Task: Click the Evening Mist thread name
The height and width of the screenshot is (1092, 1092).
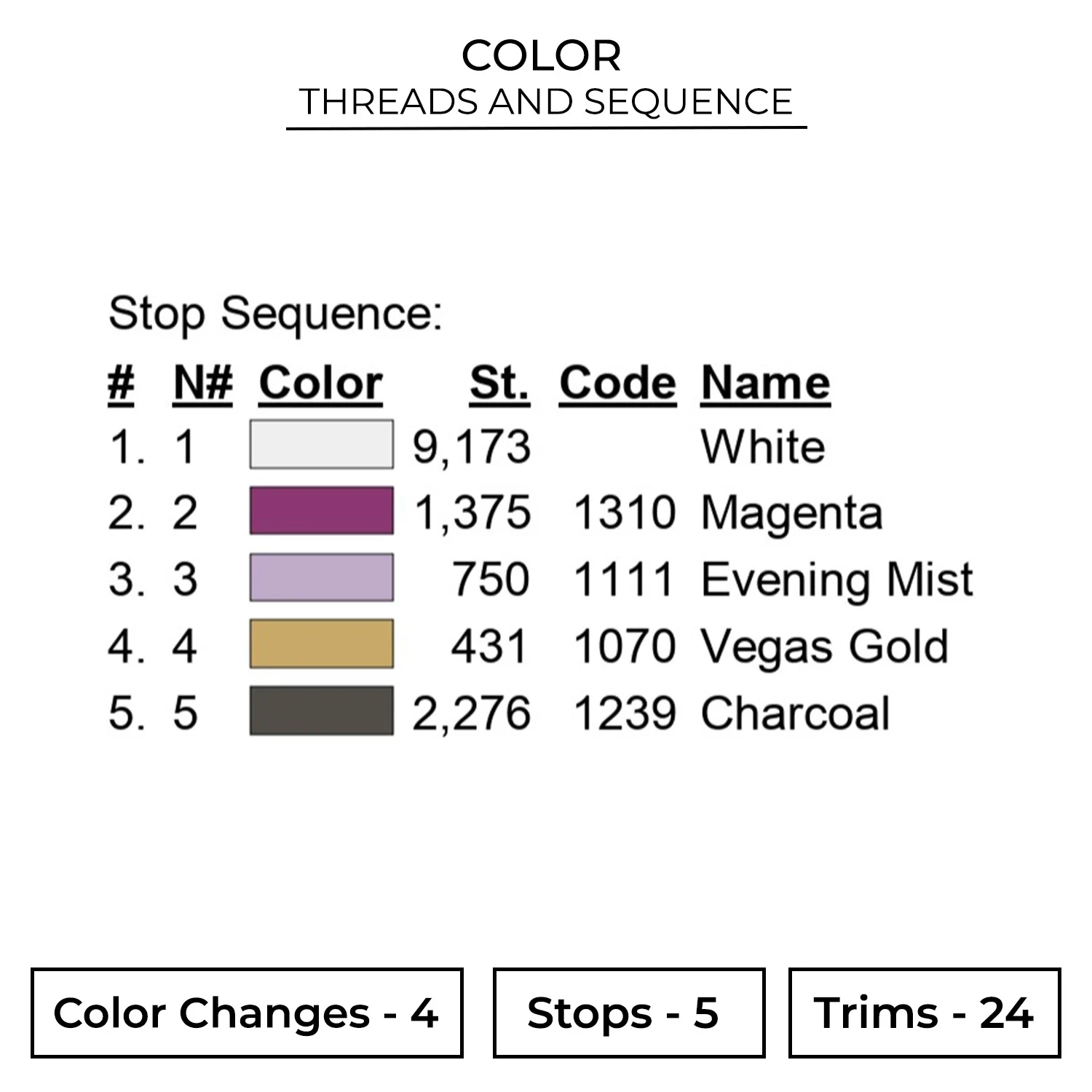Action: (836, 579)
